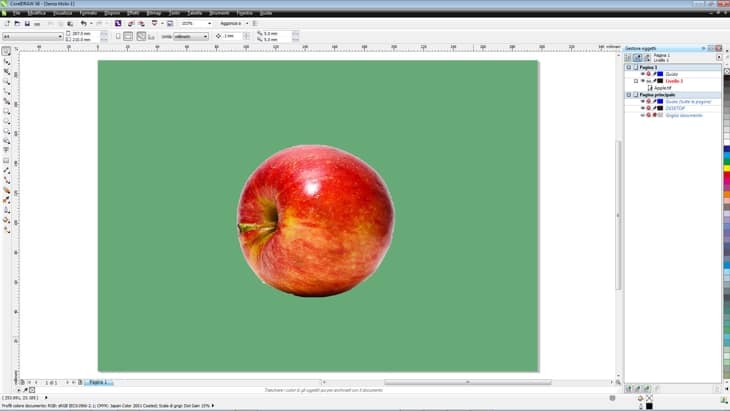
Task: Select the Shape tool
Action: click(7, 61)
